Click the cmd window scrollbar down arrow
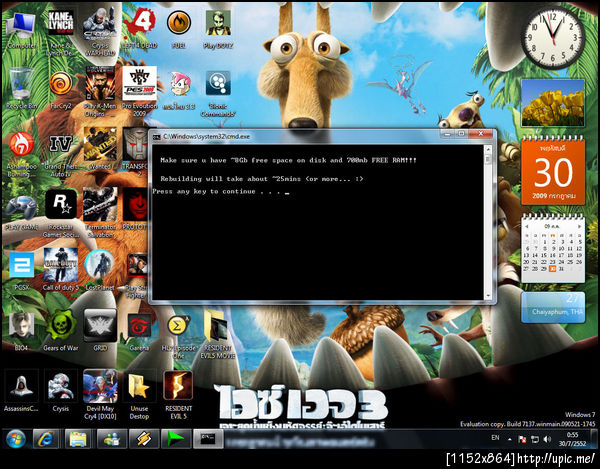The height and width of the screenshot is (469, 600). click(x=488, y=296)
